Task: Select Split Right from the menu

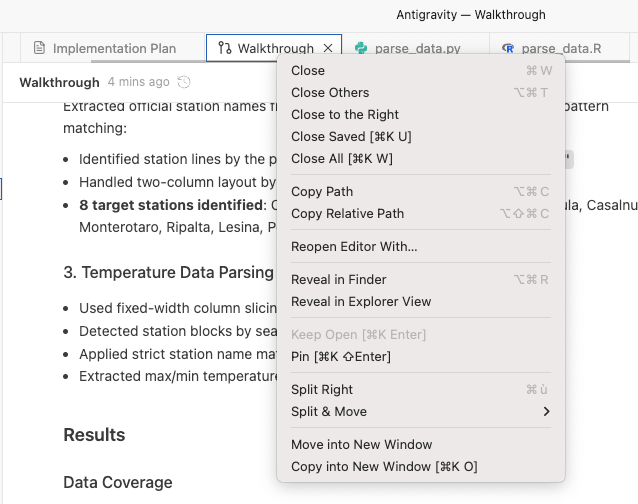Action: (322, 390)
